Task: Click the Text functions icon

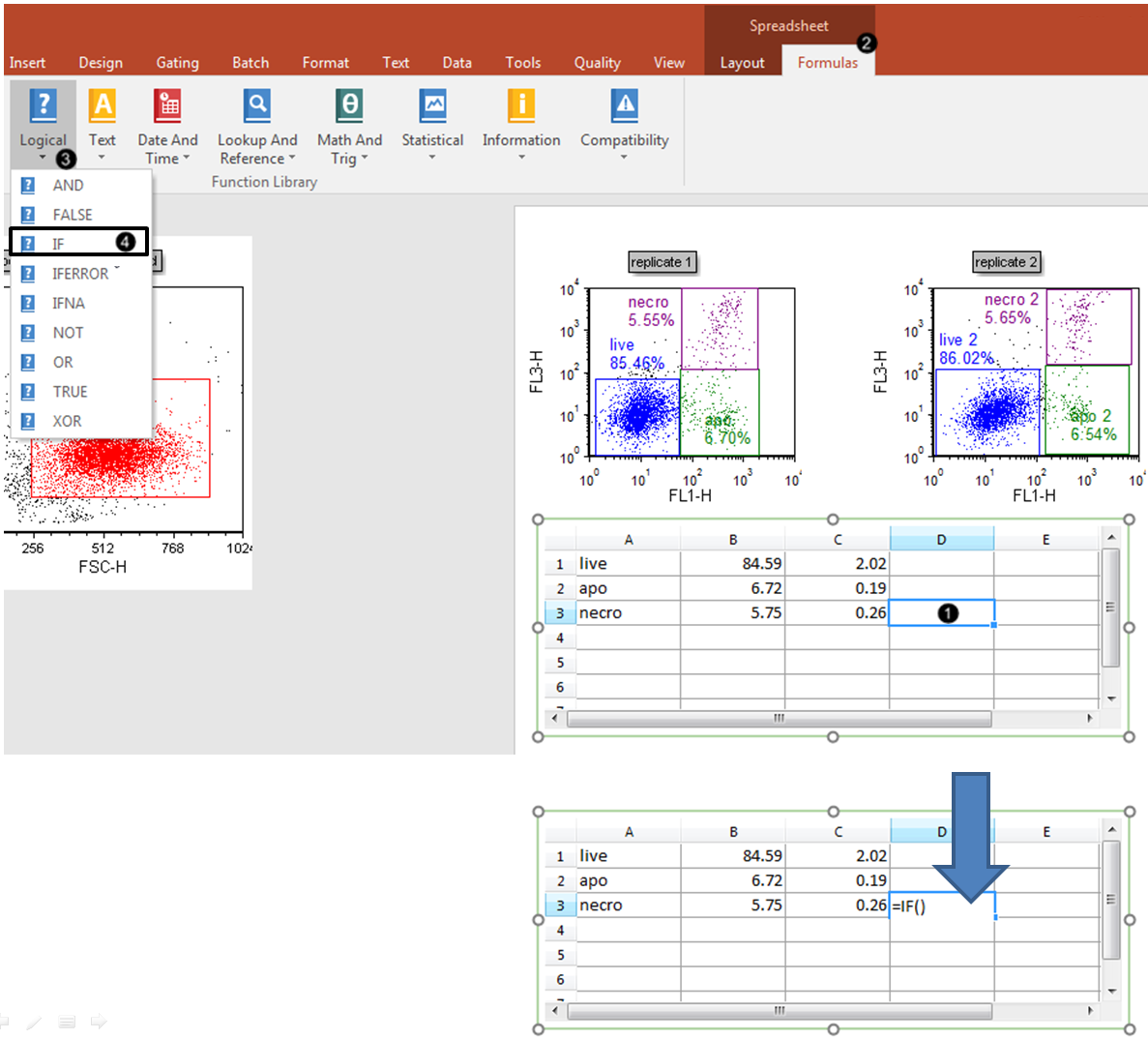Action: [x=103, y=105]
